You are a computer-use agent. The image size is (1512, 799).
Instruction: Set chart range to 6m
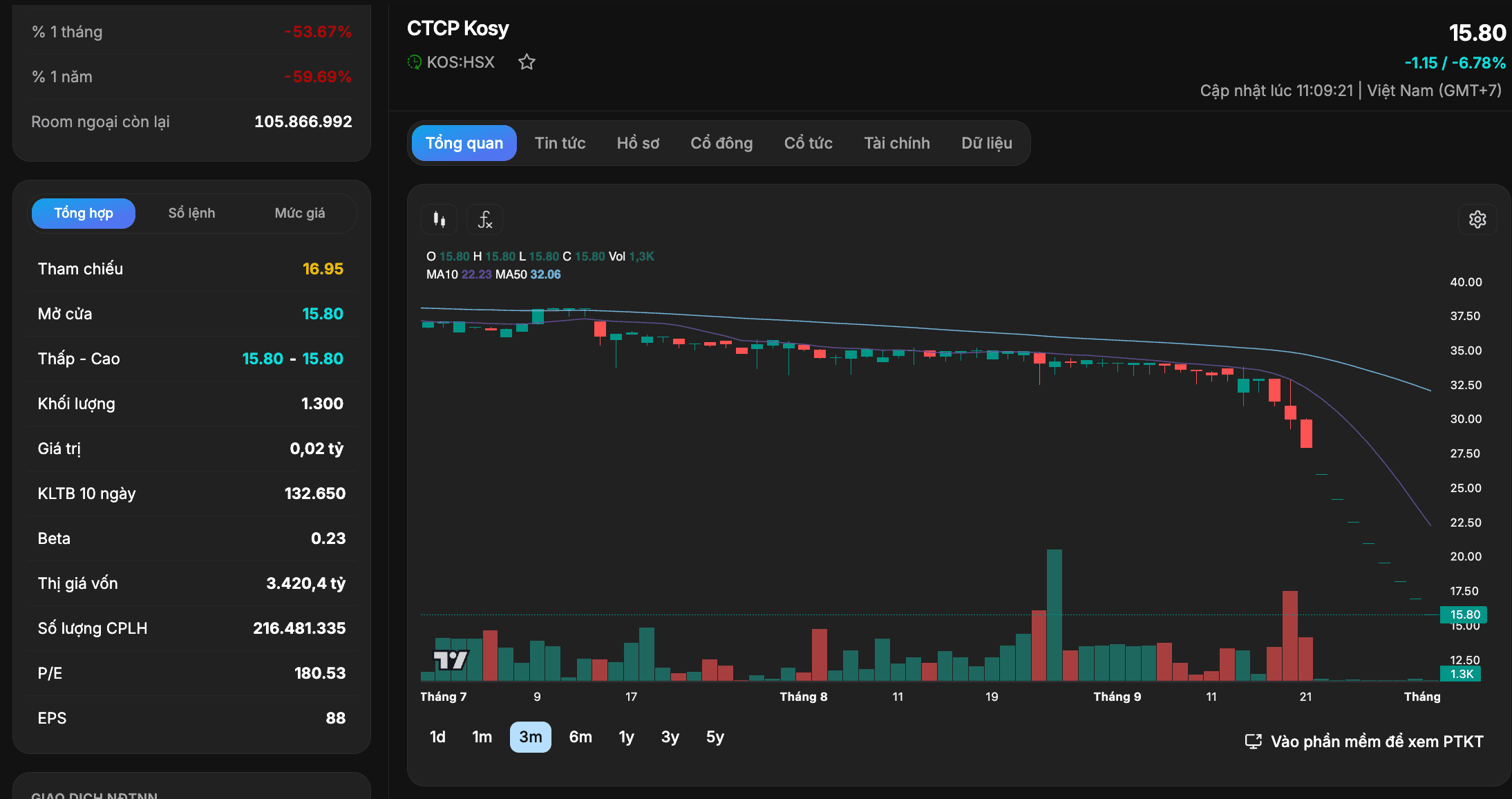[580, 737]
